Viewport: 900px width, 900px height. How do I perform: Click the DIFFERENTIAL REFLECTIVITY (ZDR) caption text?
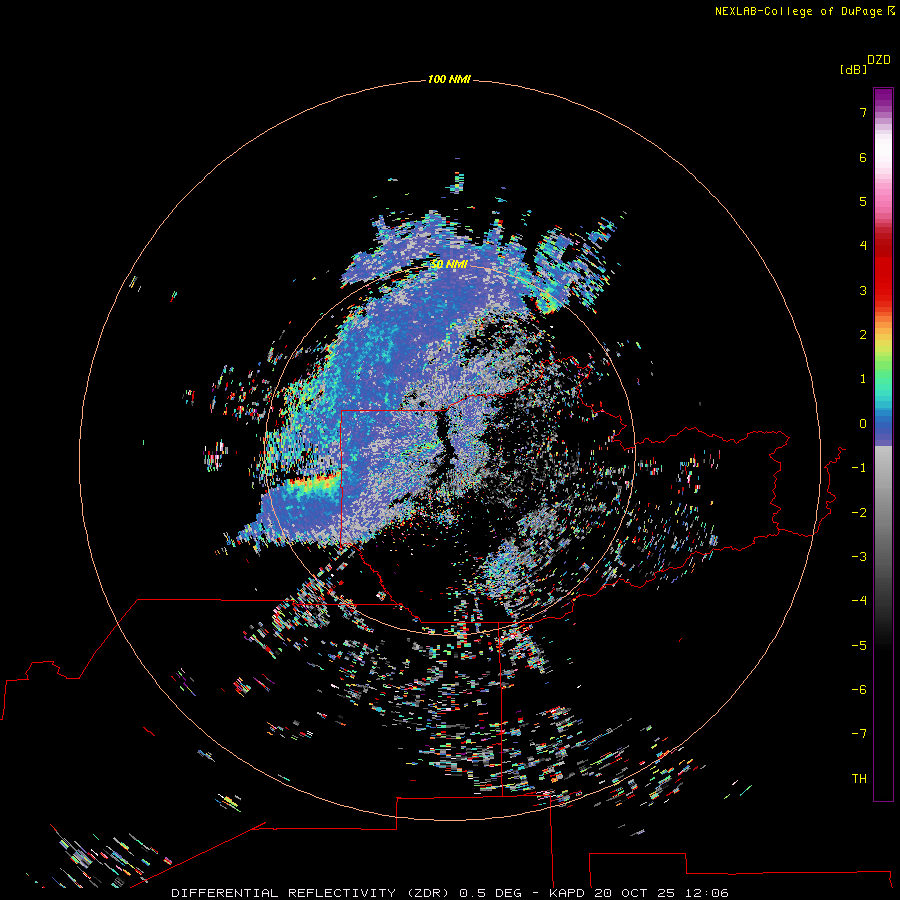click(313, 893)
